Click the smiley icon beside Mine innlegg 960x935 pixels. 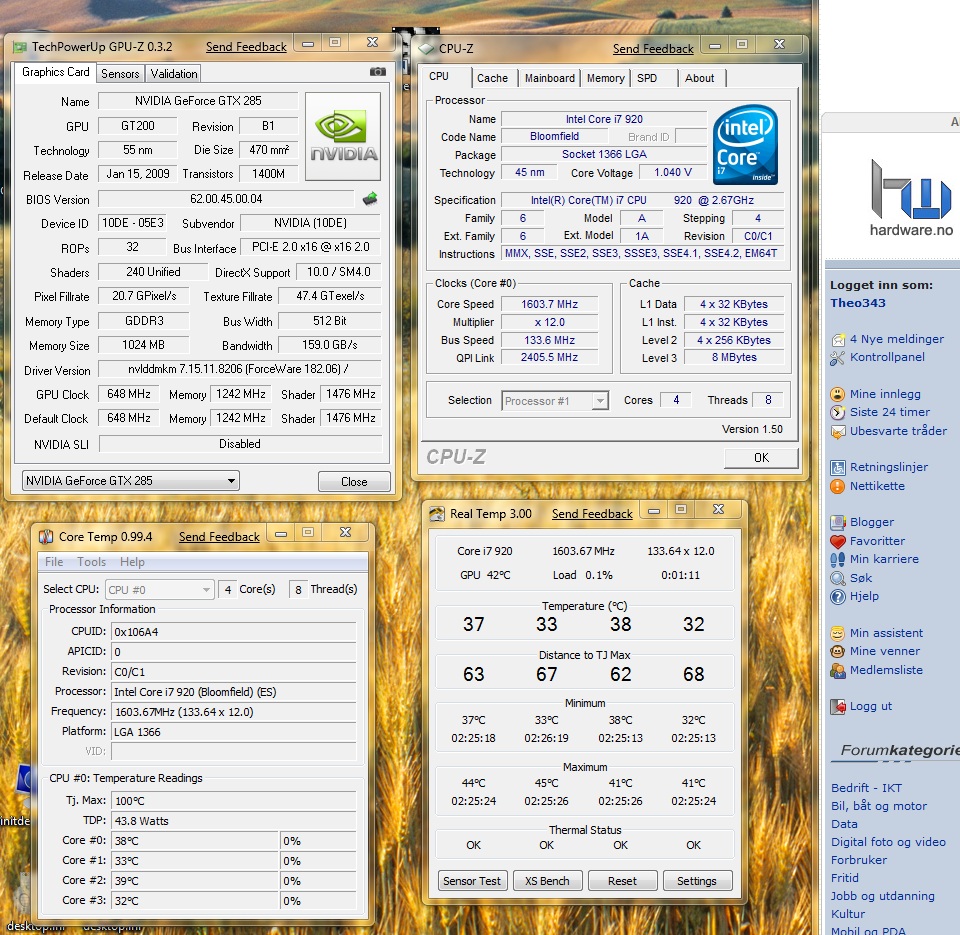click(838, 394)
